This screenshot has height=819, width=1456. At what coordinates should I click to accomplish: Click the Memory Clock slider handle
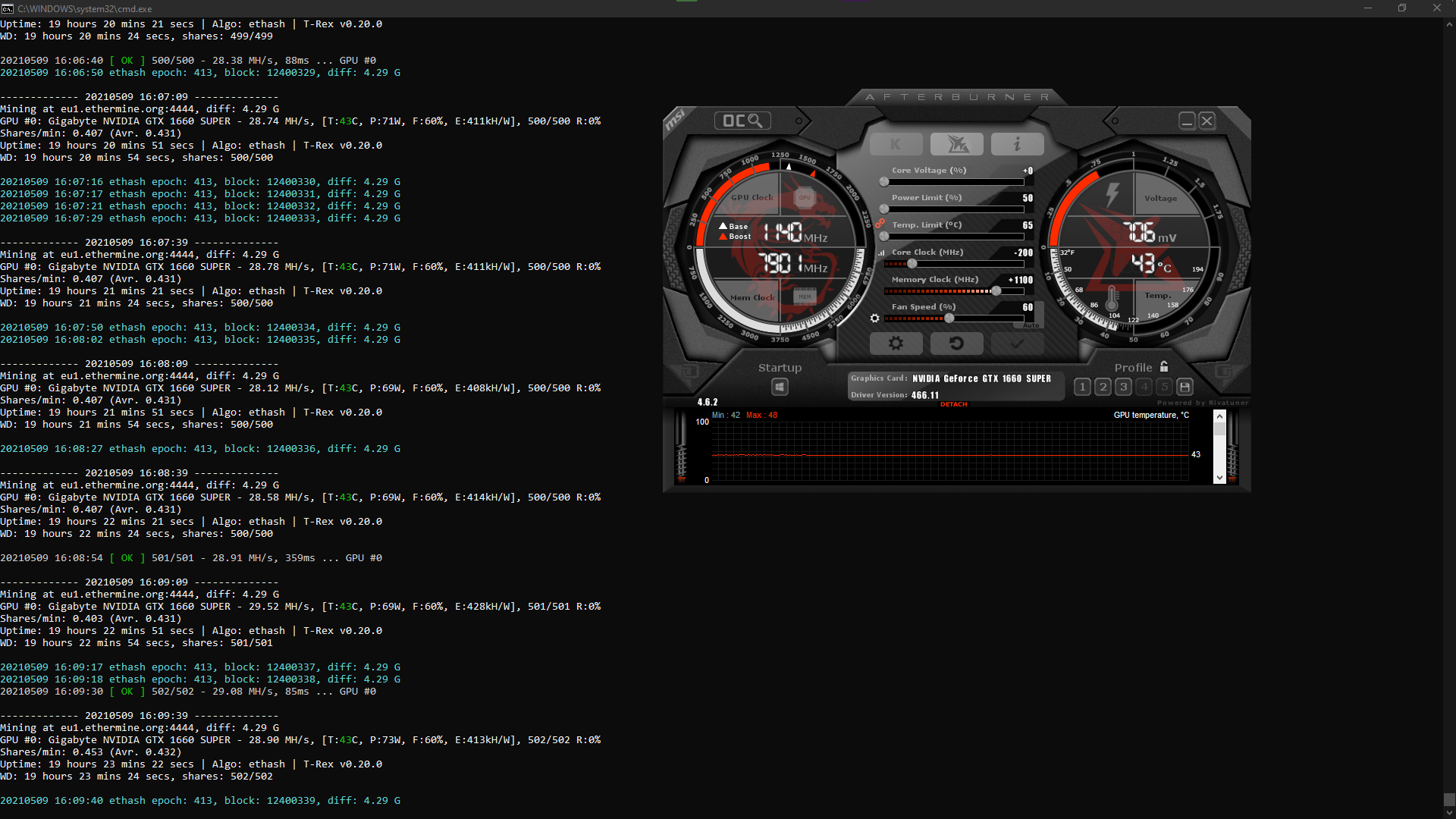(996, 291)
